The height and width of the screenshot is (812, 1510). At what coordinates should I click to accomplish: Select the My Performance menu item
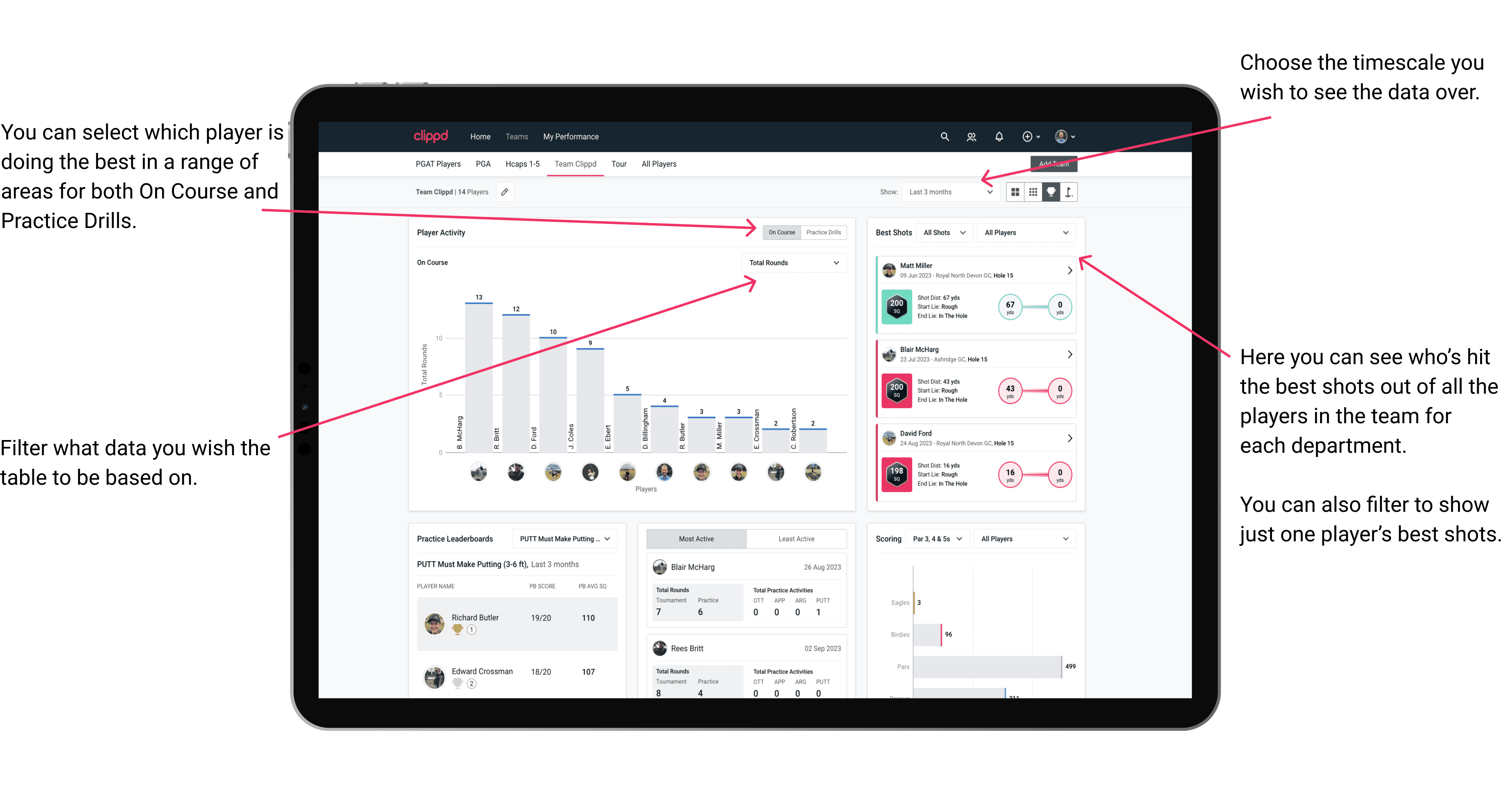(571, 137)
